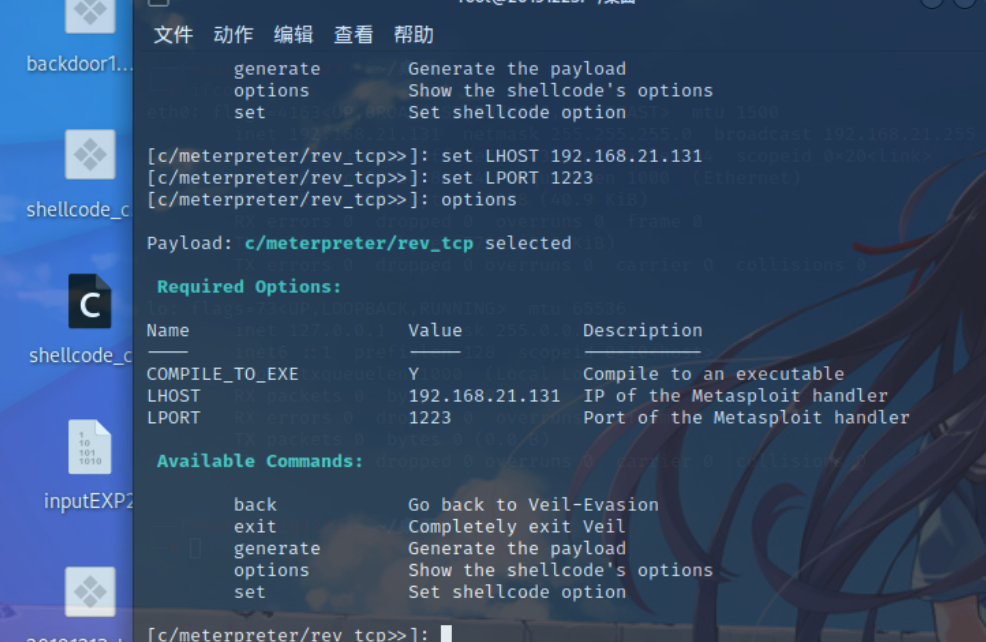Open the 动作 menu

[x=233, y=35]
